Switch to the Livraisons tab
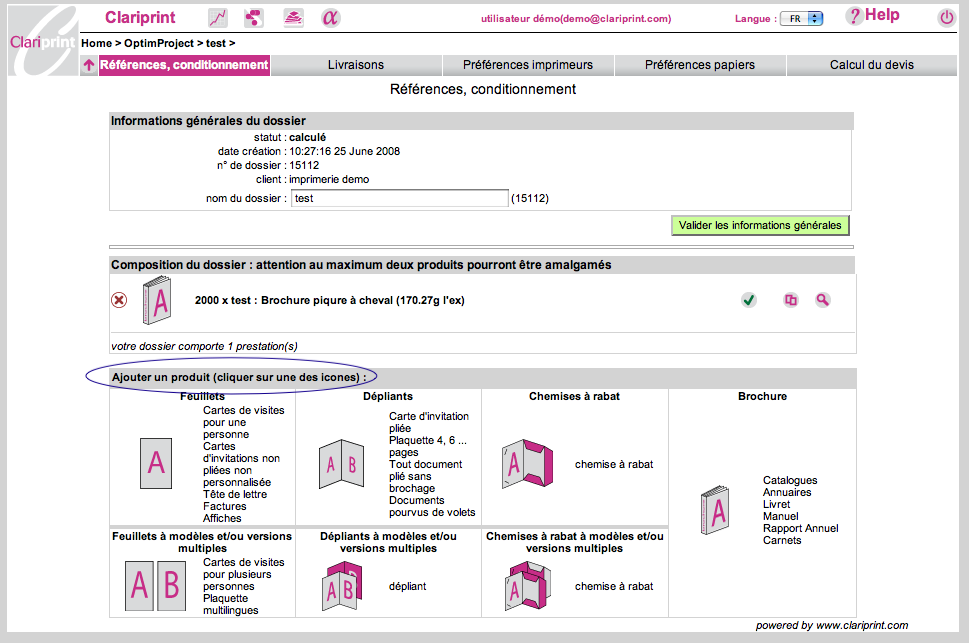 [x=356, y=65]
